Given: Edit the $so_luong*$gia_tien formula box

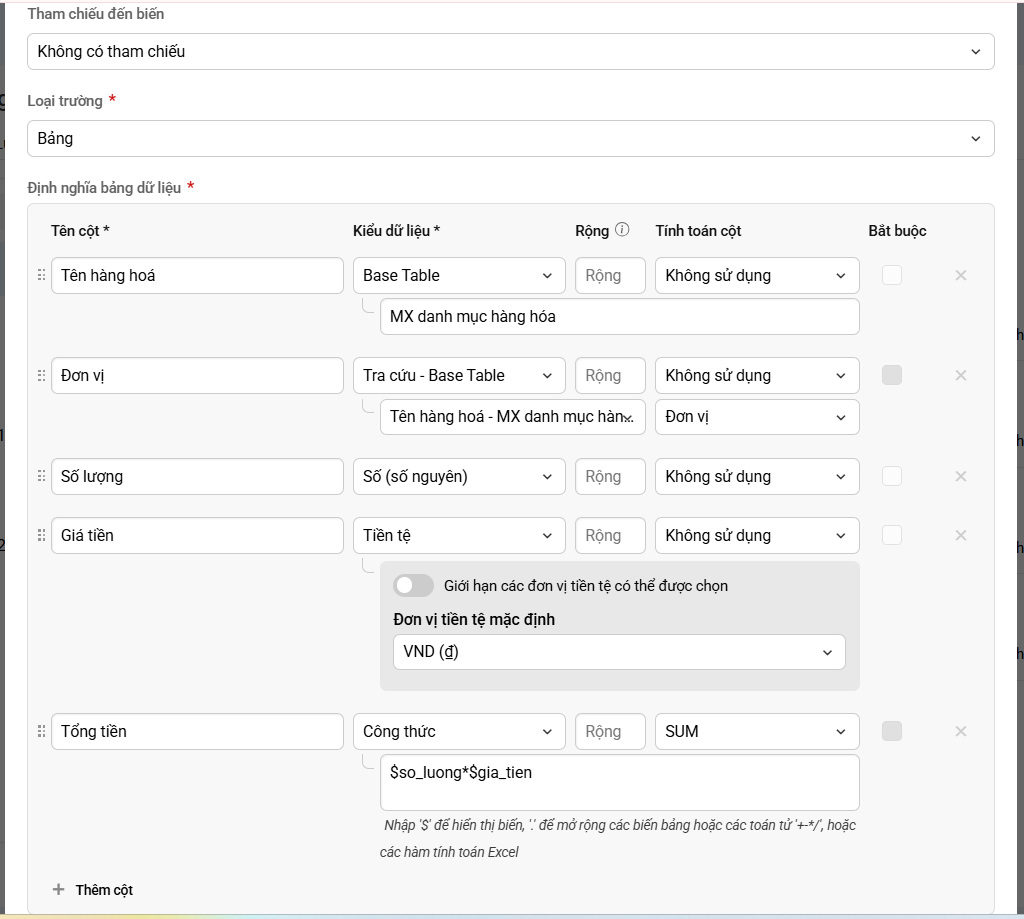Looking at the screenshot, I should 620,782.
